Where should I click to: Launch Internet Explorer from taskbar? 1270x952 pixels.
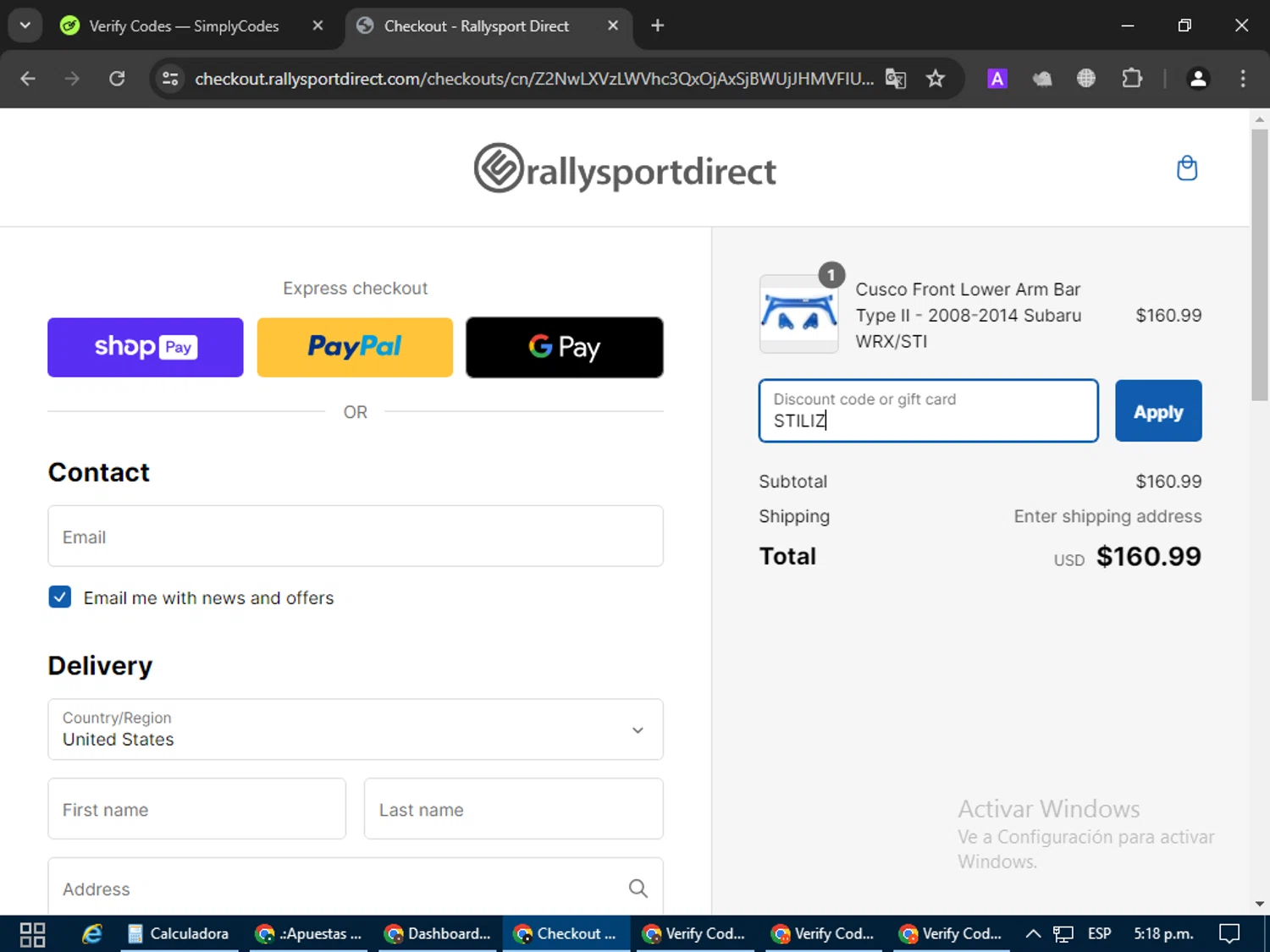[91, 934]
